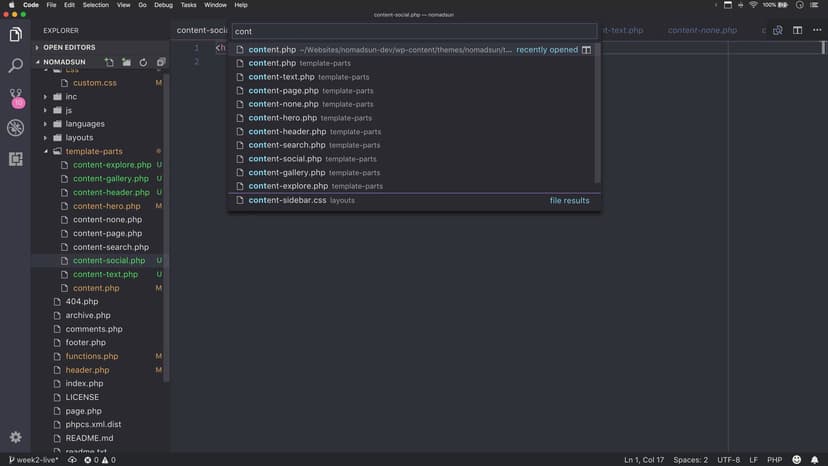Refresh the explorer file tree
This screenshot has height=466, width=828.
[144, 62]
